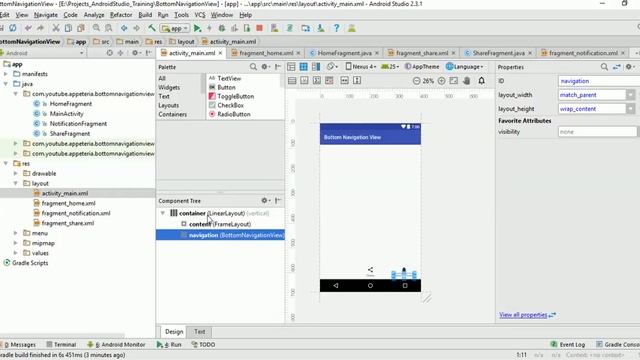This screenshot has height=360, width=640.
Task: Zoom out the layout preview
Action: (x=416, y=81)
